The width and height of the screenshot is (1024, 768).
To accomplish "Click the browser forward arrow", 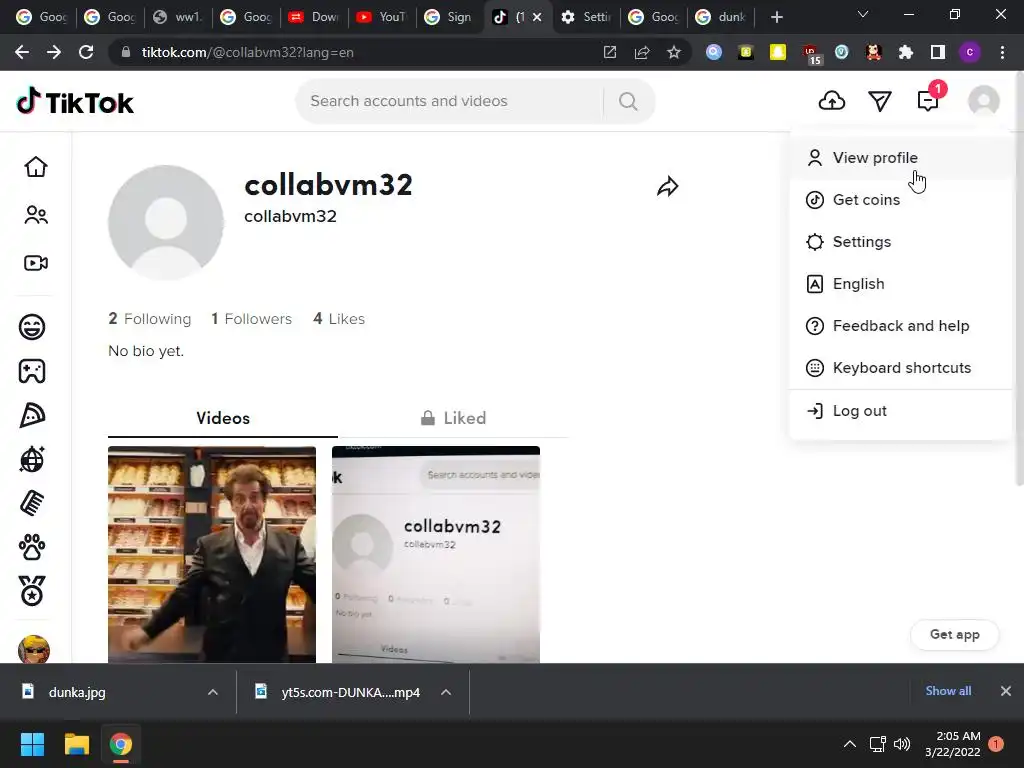I will pos(54,52).
